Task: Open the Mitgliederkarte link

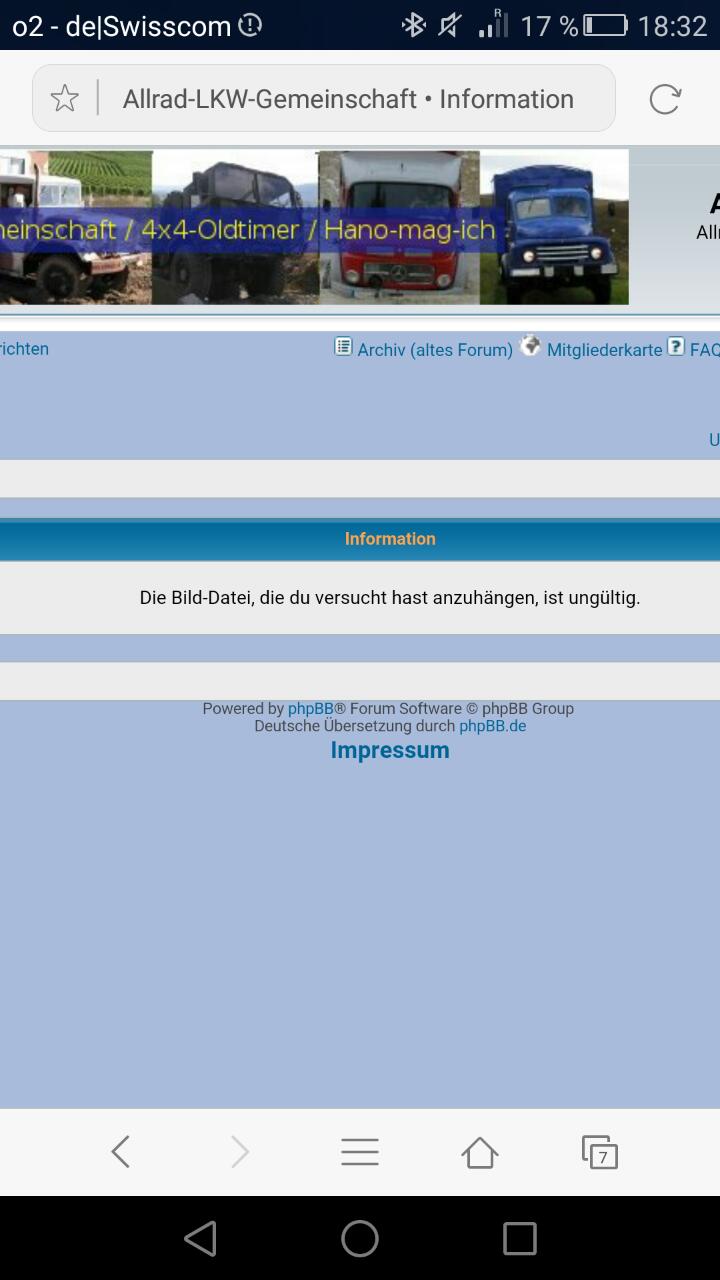Action: tap(604, 350)
